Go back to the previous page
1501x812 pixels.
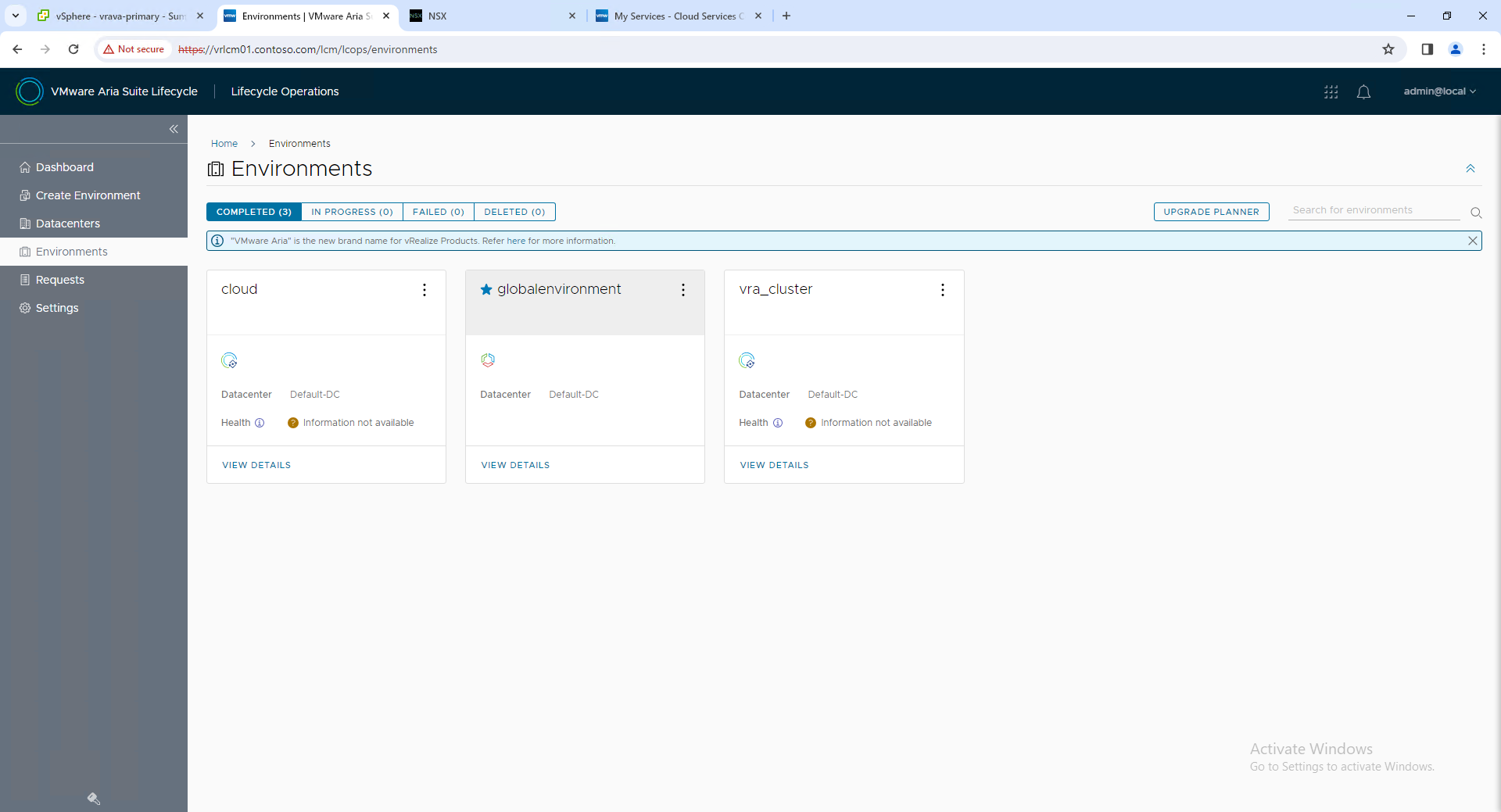tap(17, 49)
